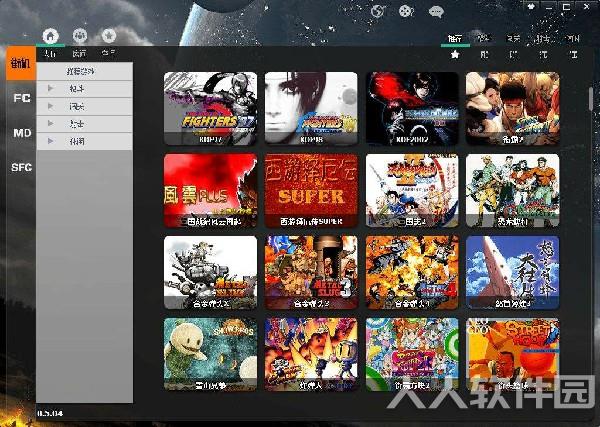The width and height of the screenshot is (600, 427).
Task: Minimize the game platform window
Action: (550, 7)
